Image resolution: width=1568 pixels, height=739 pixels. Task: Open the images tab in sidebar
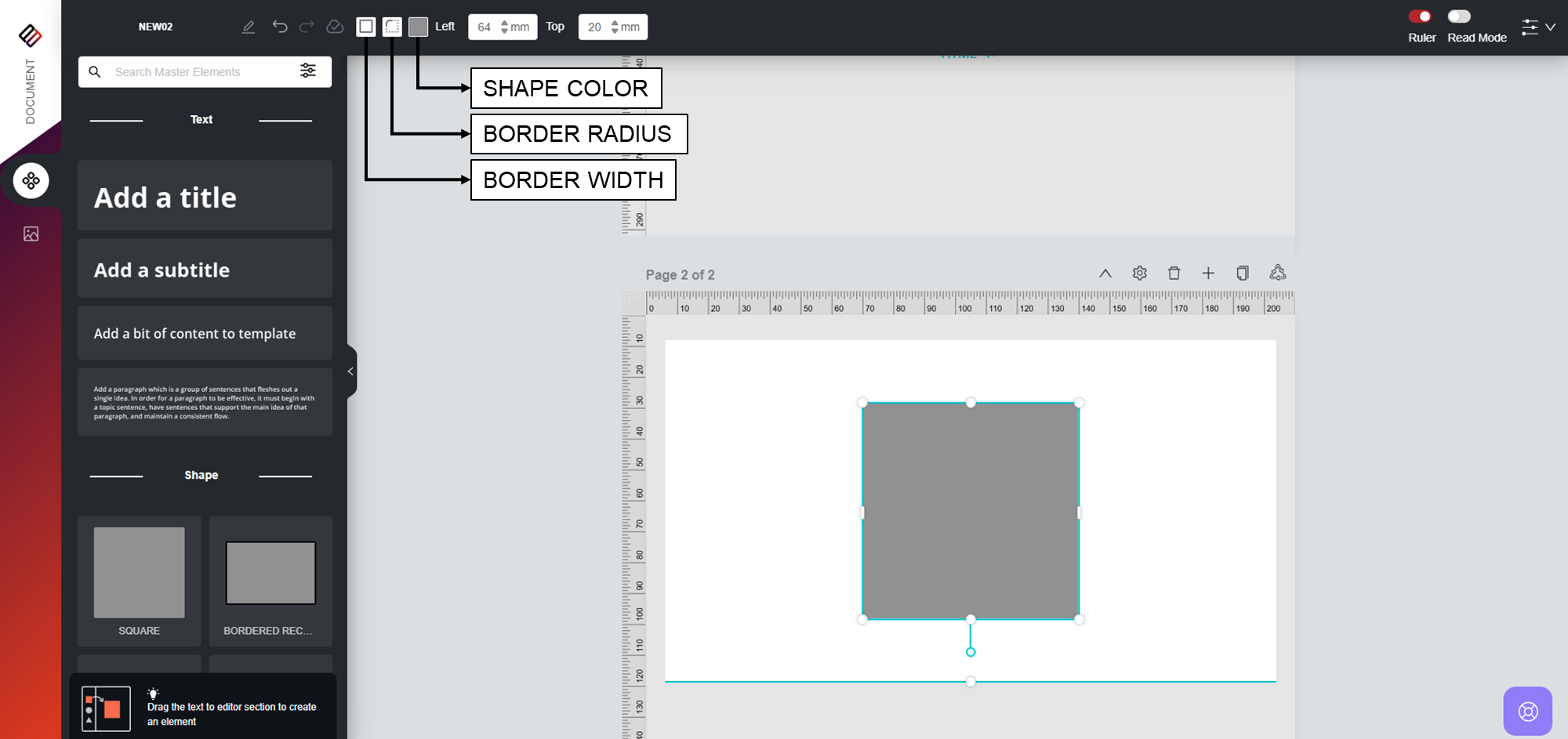(31, 234)
